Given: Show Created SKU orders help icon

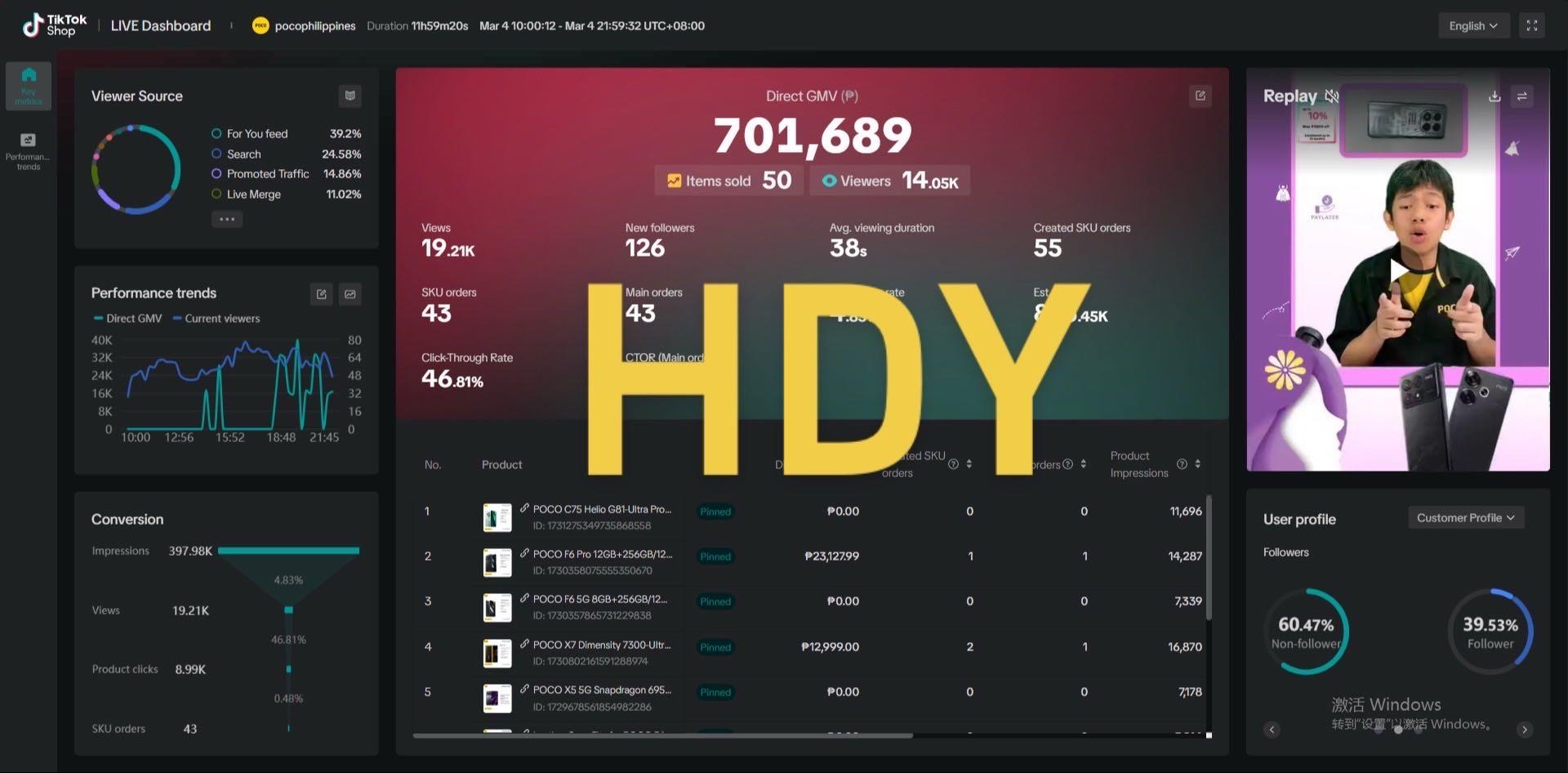Looking at the screenshot, I should click(953, 464).
